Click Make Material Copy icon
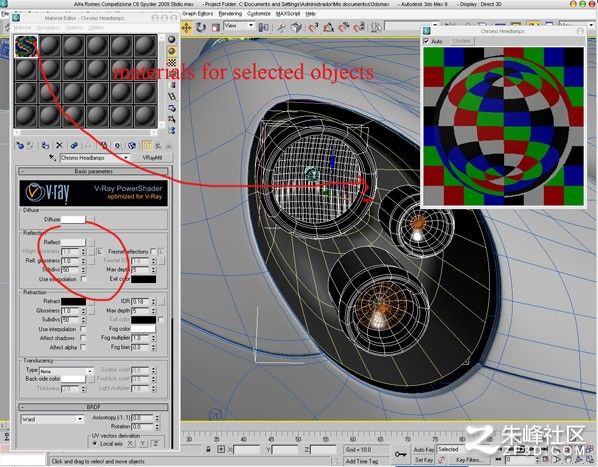 74,145
